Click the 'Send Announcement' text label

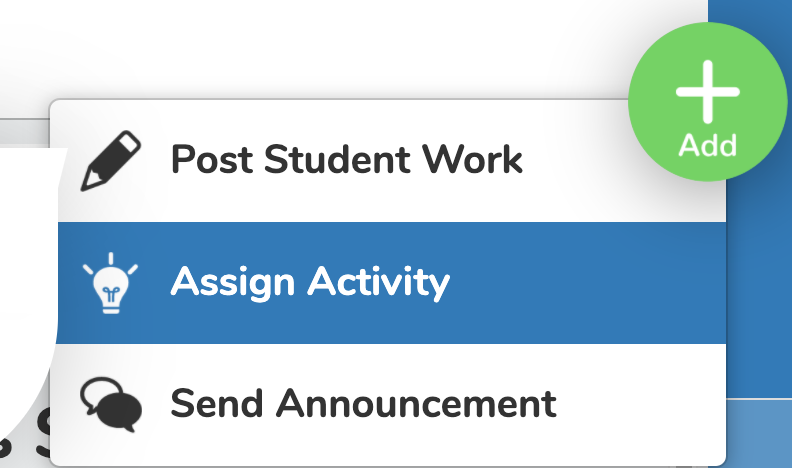[x=363, y=403]
